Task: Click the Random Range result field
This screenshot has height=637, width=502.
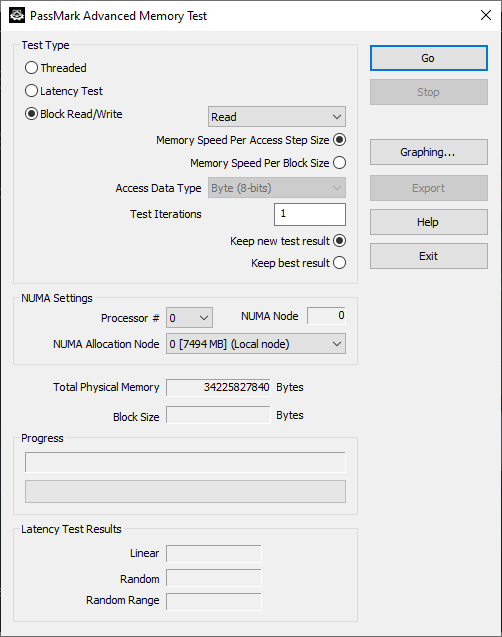Action: 214,602
